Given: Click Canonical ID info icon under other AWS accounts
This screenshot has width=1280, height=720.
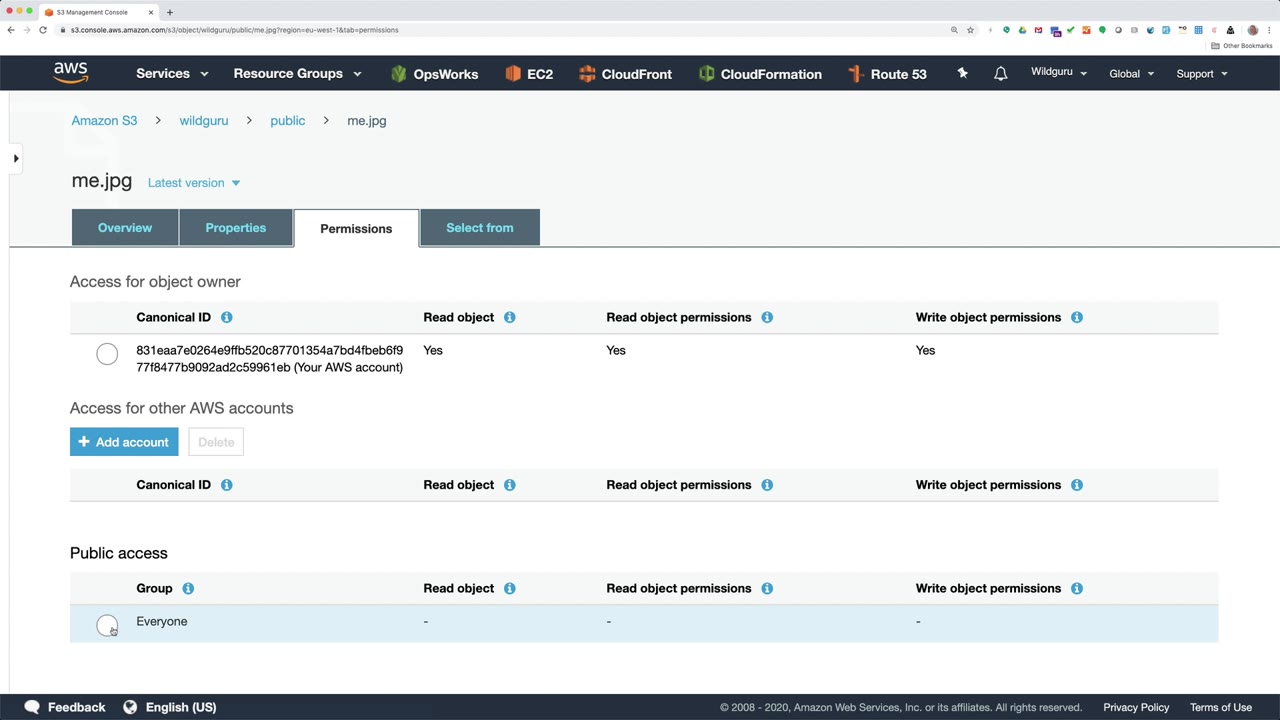Looking at the screenshot, I should click(226, 485).
